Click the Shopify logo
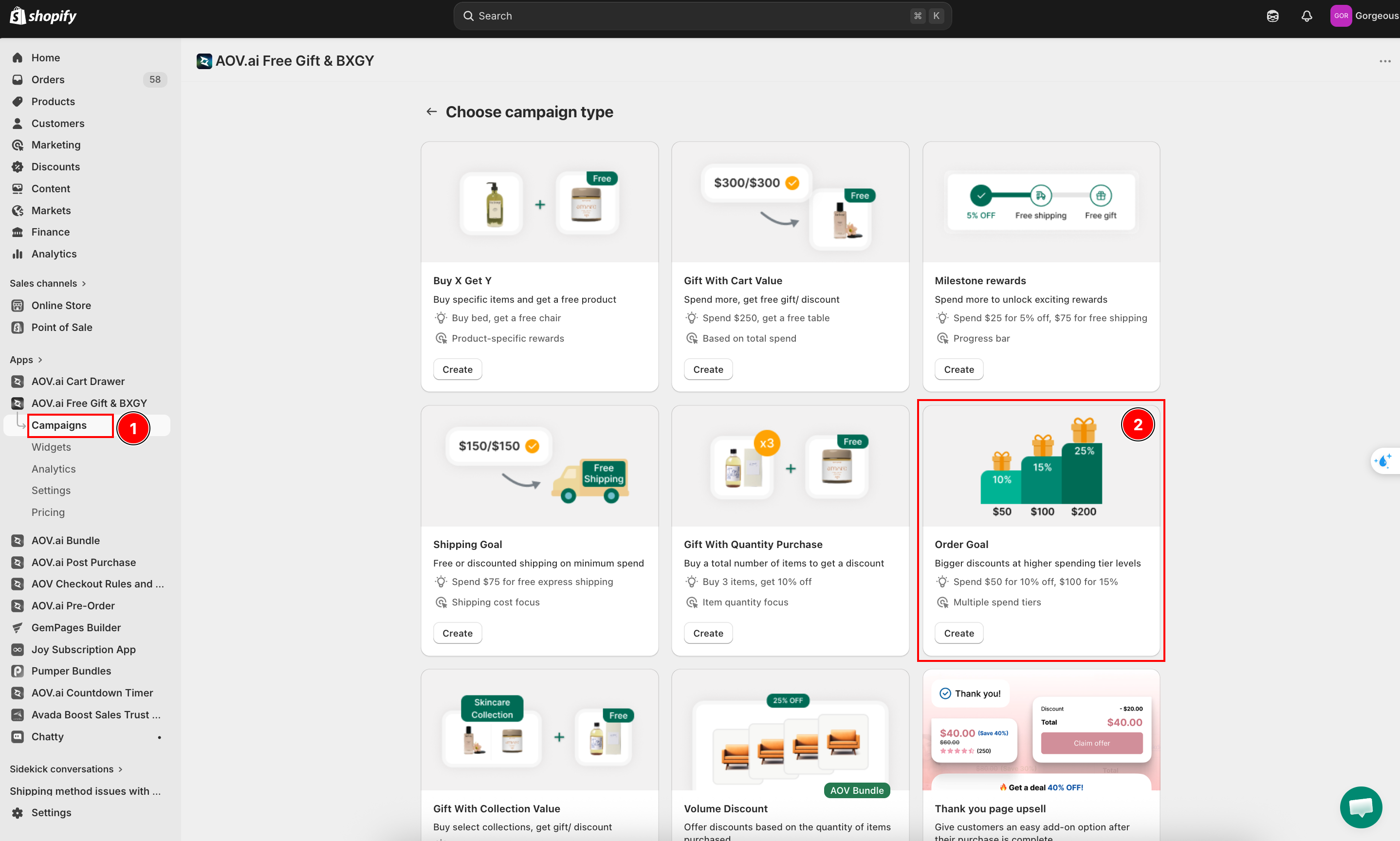Image resolution: width=1400 pixels, height=841 pixels. tap(43, 16)
